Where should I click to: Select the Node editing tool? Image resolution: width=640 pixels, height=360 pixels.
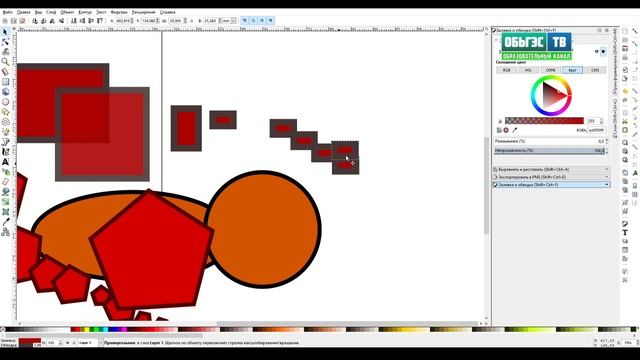(x=5, y=42)
